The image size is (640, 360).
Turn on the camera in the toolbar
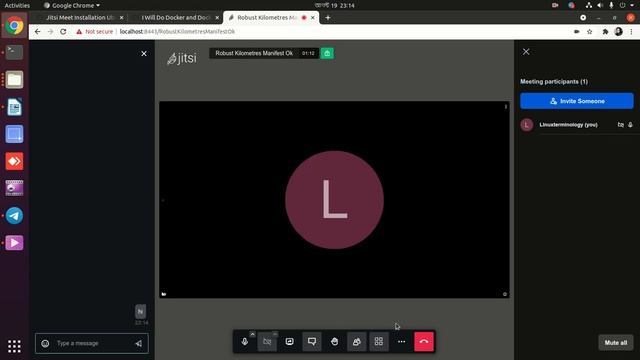coord(267,342)
